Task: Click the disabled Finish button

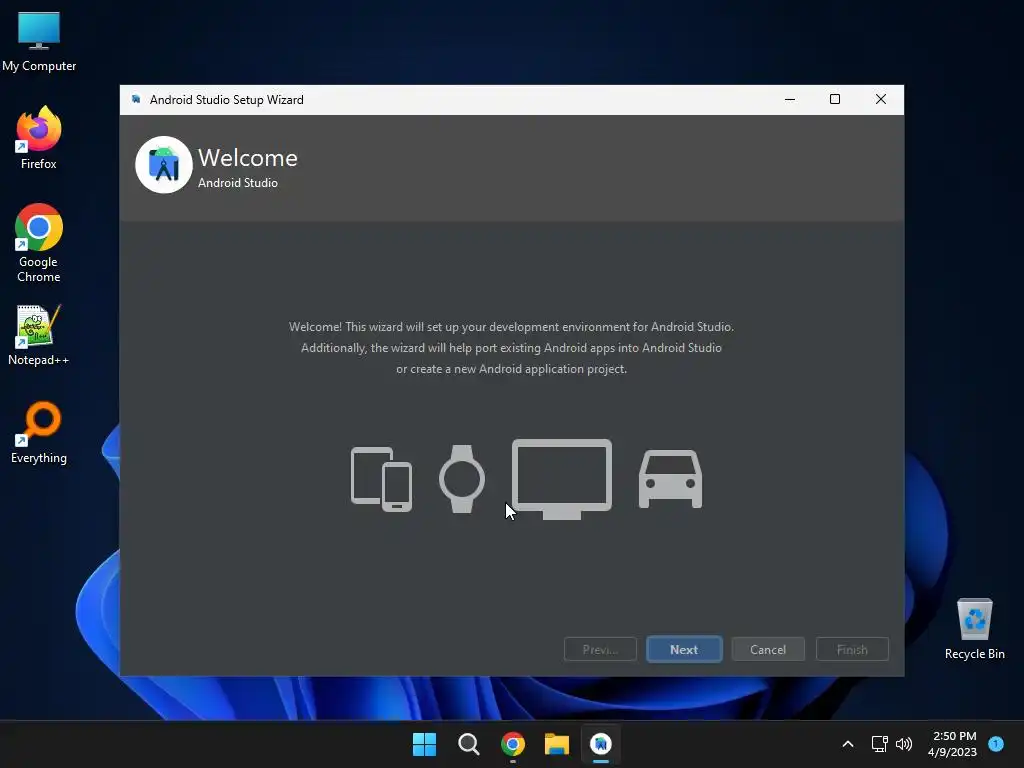Action: coord(852,649)
